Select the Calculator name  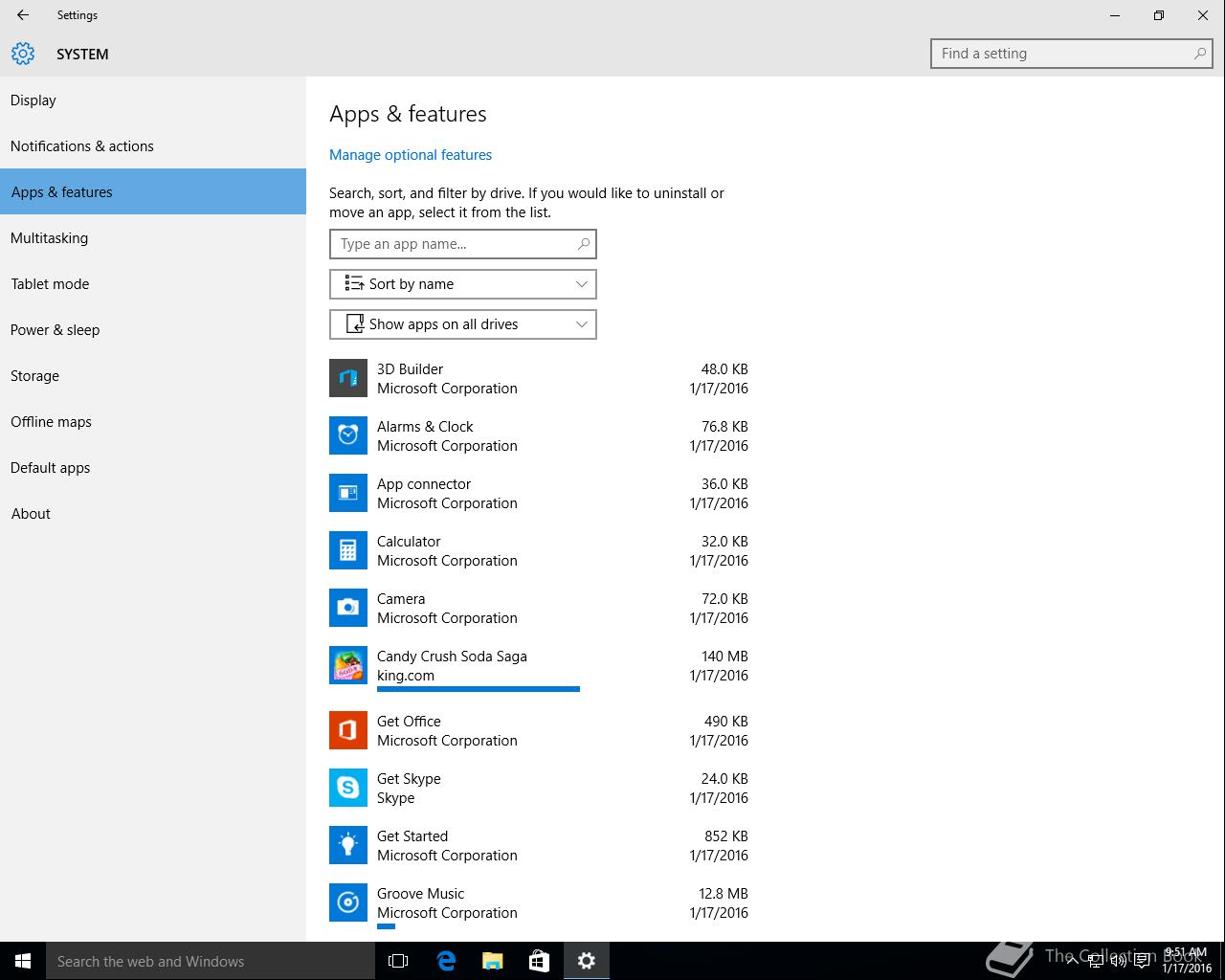[x=409, y=541]
